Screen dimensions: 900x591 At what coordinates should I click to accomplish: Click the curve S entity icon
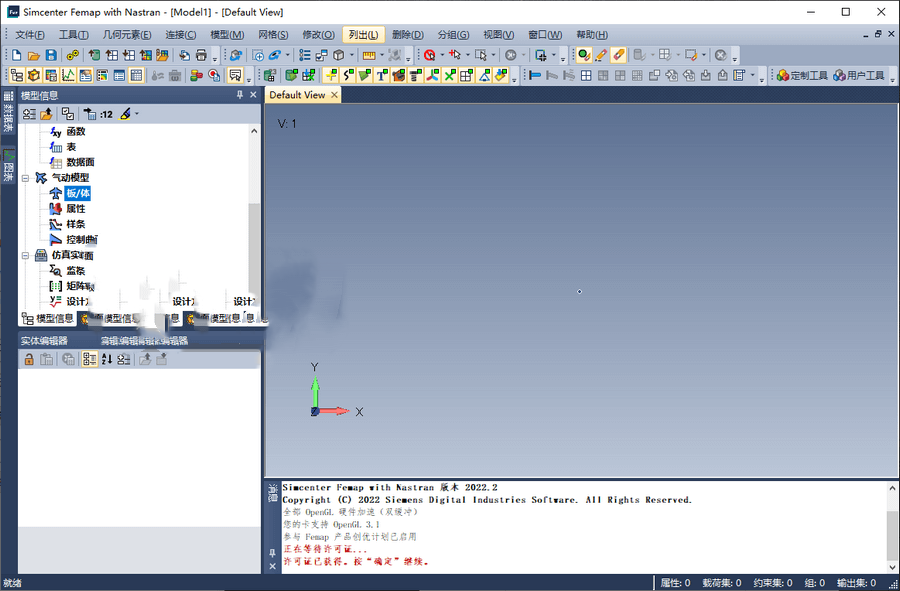(348, 75)
